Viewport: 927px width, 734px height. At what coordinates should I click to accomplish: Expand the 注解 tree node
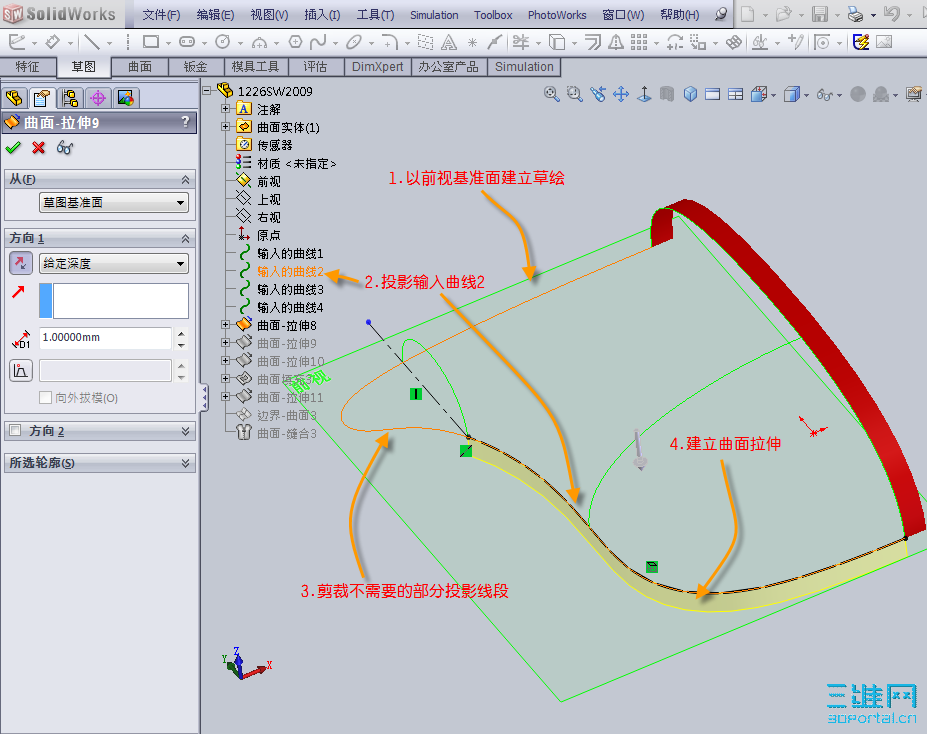pos(225,109)
